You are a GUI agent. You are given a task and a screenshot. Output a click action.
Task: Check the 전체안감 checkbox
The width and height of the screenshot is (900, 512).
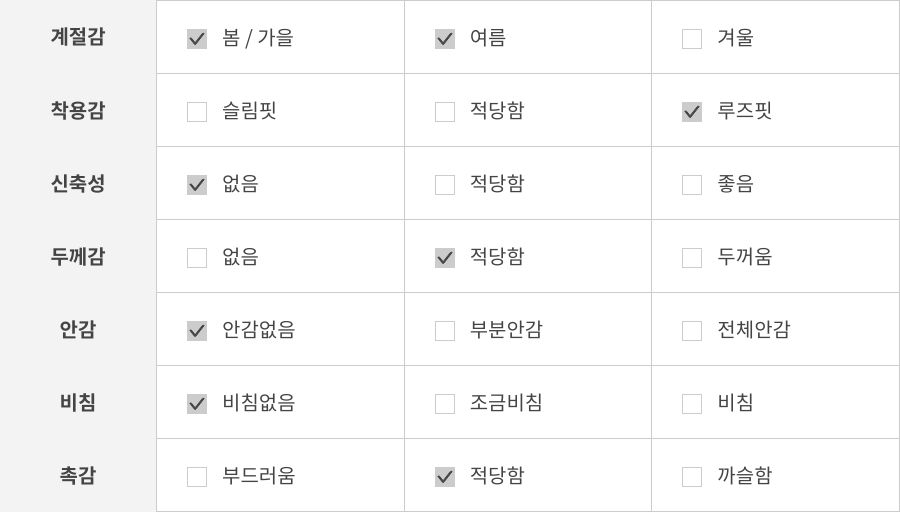692,331
